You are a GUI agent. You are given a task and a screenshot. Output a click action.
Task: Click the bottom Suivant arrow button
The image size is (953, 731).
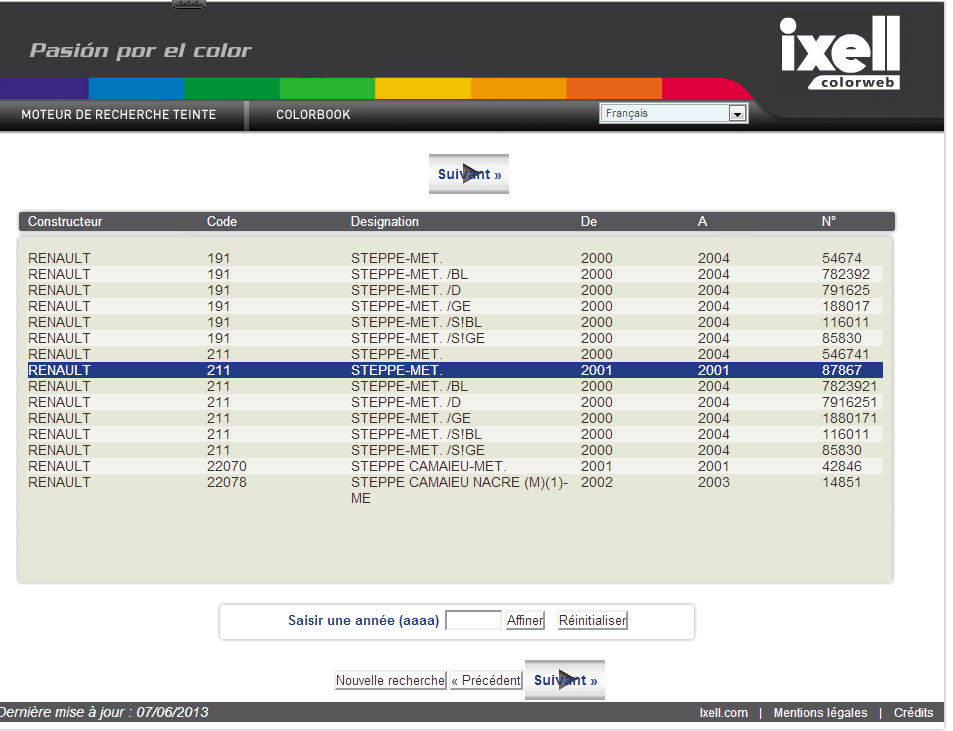pos(565,680)
